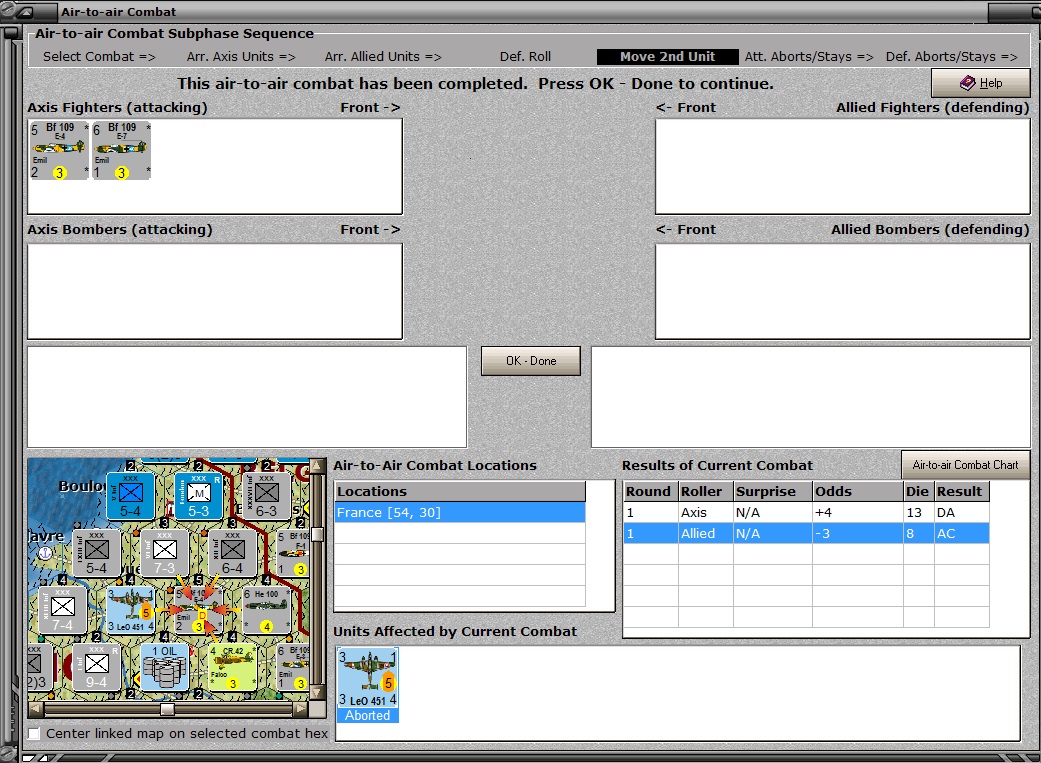Click the 6-4 infantry corps counter

tap(232, 552)
